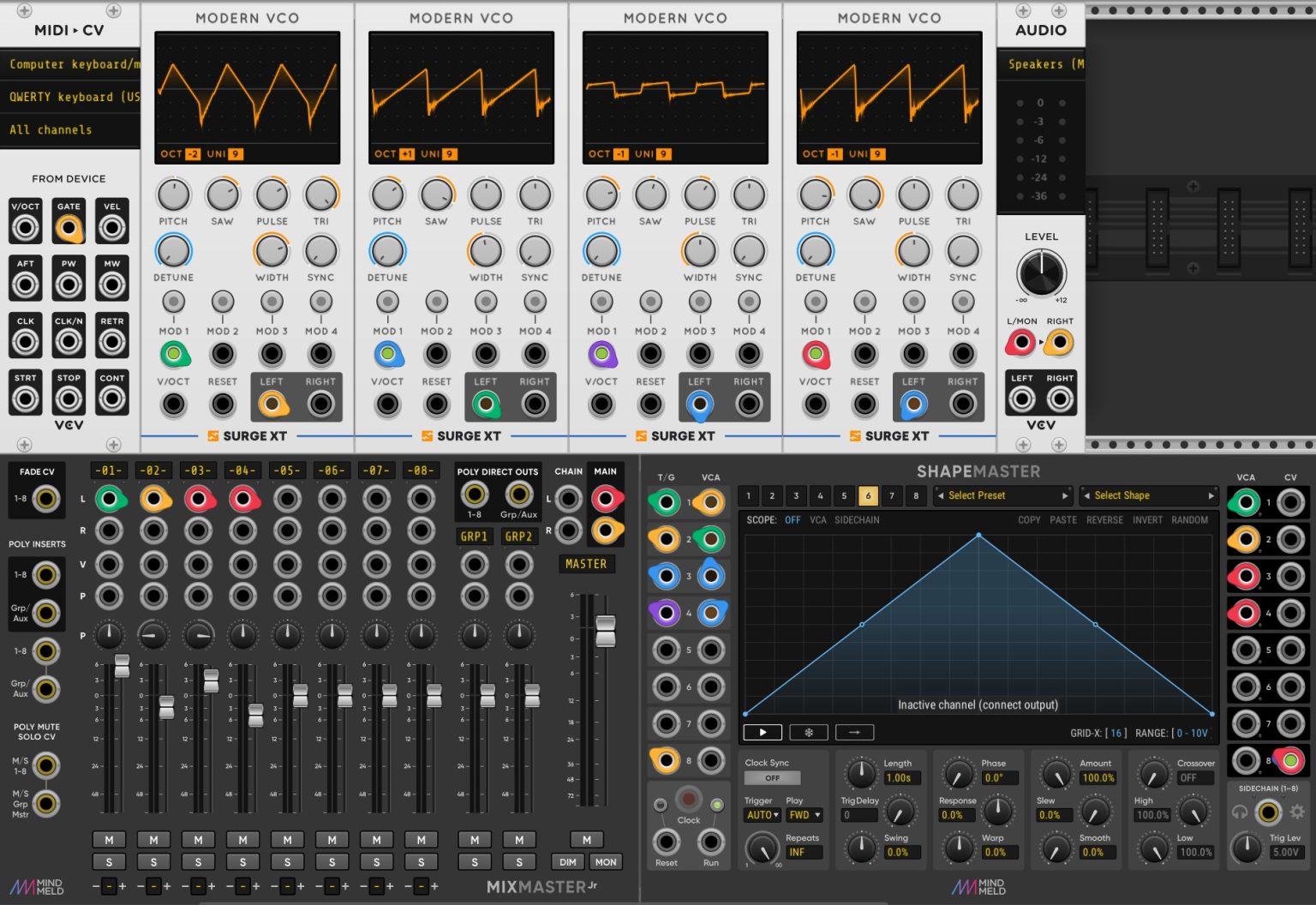Click the ShapeMaster Clock input jack
This screenshot has width=1316, height=905.
[689, 800]
